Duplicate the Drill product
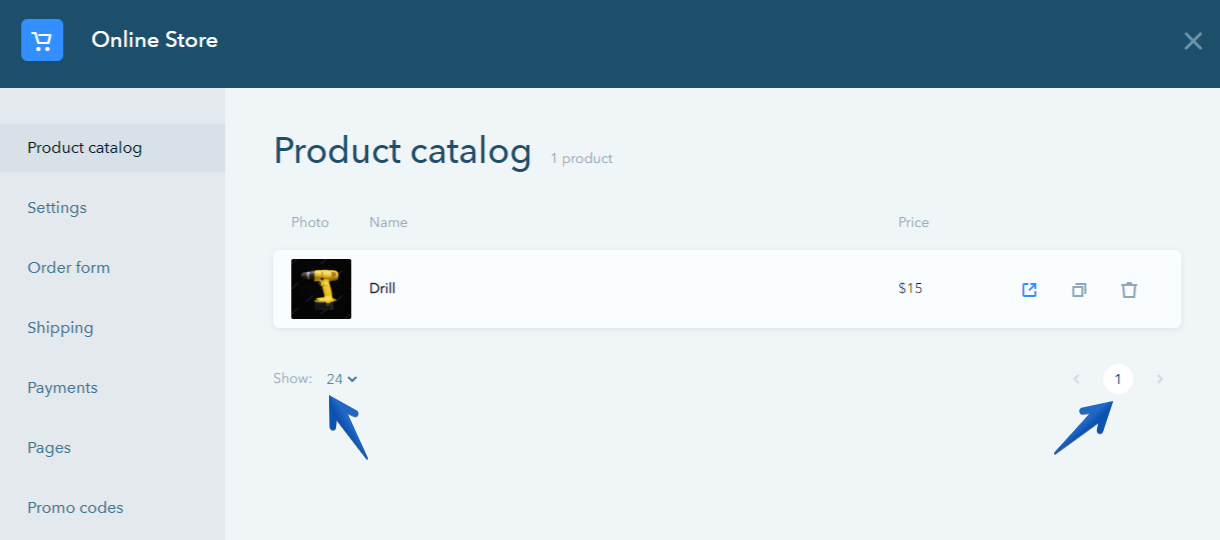 pyautogui.click(x=1079, y=290)
